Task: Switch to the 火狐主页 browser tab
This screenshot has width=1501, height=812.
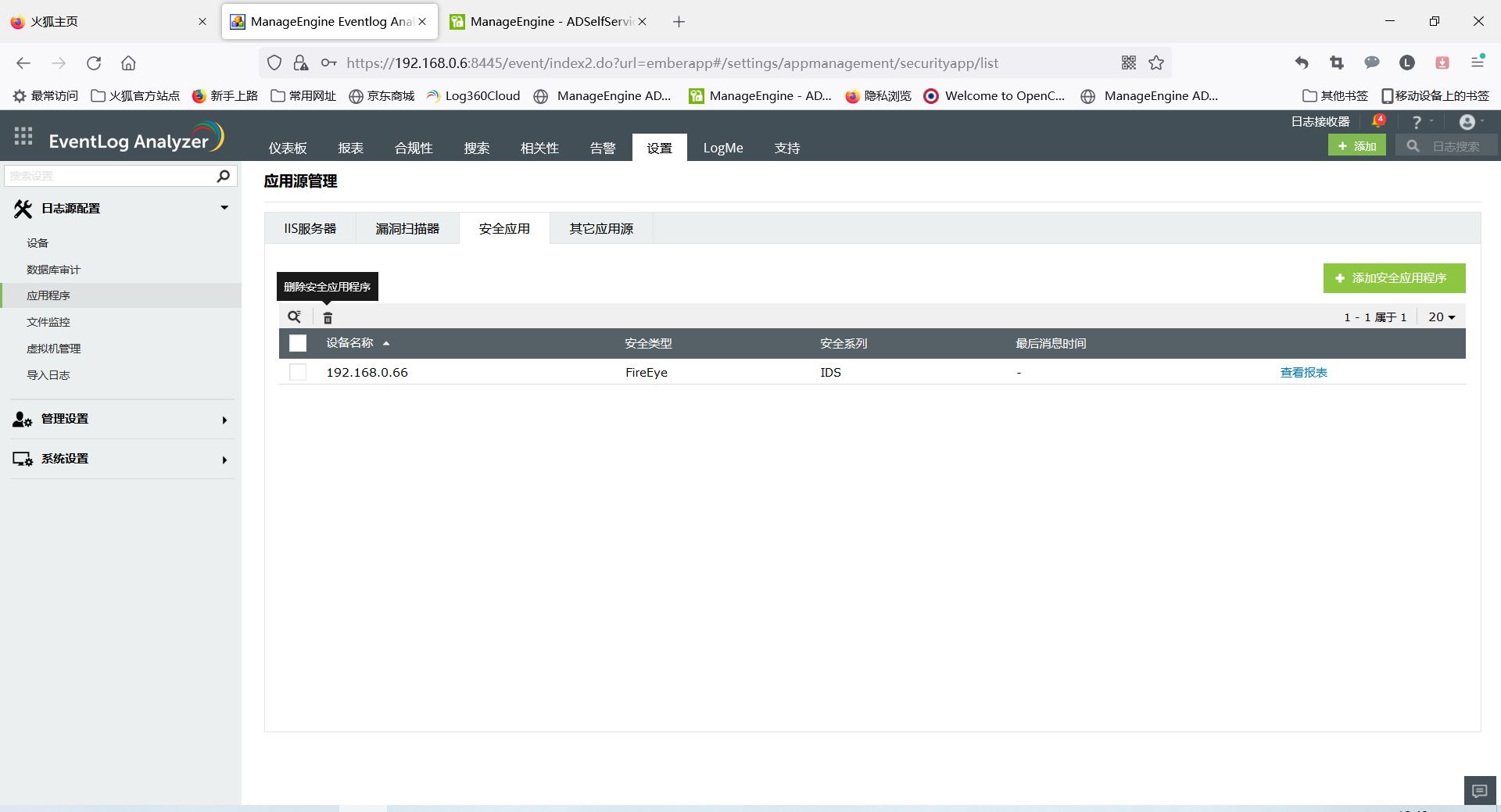Action: pyautogui.click(x=108, y=22)
